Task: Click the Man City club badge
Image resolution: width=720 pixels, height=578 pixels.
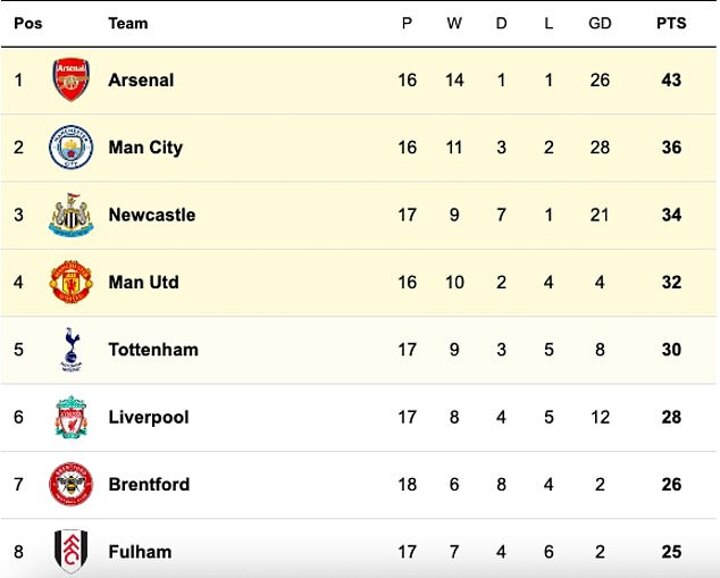Action: pos(71,147)
